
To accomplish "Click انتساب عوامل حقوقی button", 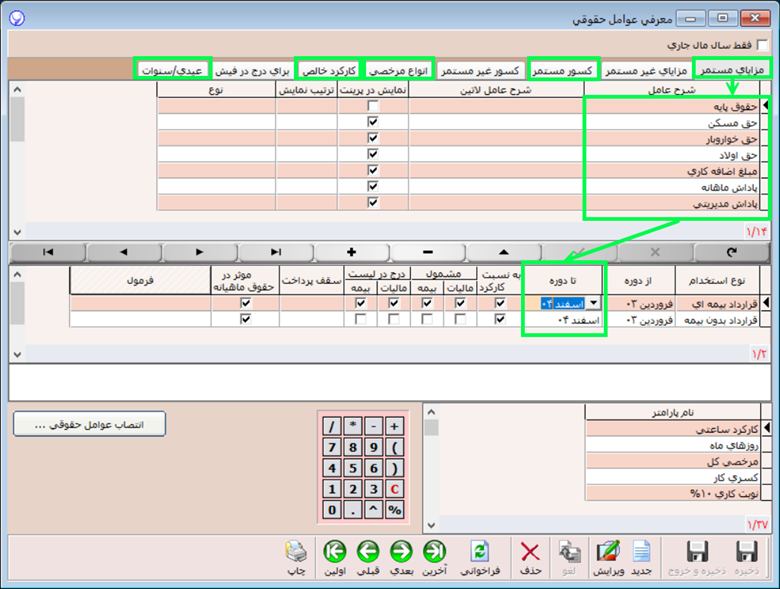I will pyautogui.click(x=90, y=424).
